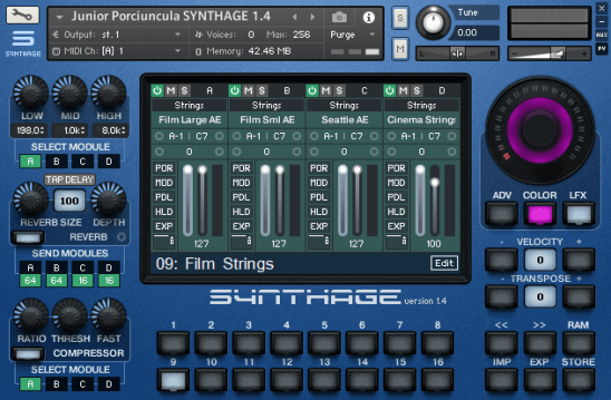Click the camera snapshot icon
The width and height of the screenshot is (611, 400).
[340, 18]
